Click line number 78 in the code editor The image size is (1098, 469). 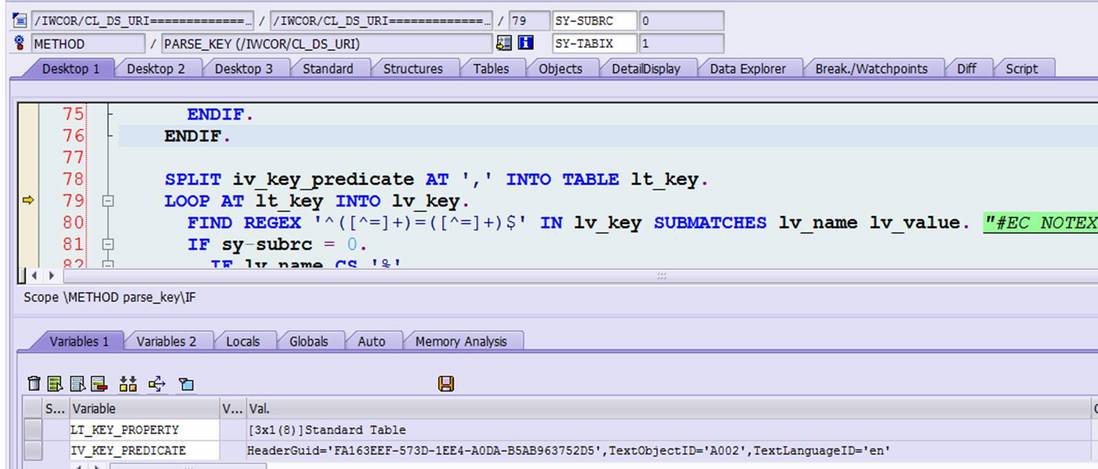pyautogui.click(x=73, y=179)
